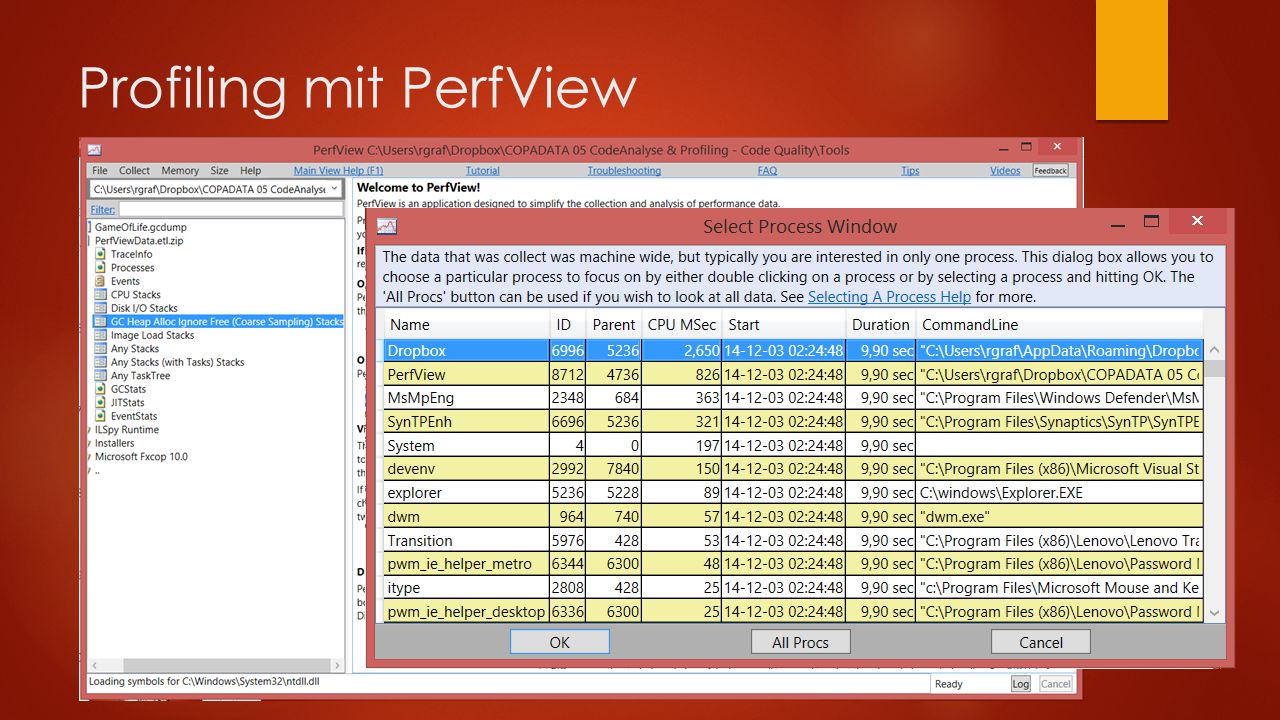Click the Events database icon
1280x720 pixels.
101,281
